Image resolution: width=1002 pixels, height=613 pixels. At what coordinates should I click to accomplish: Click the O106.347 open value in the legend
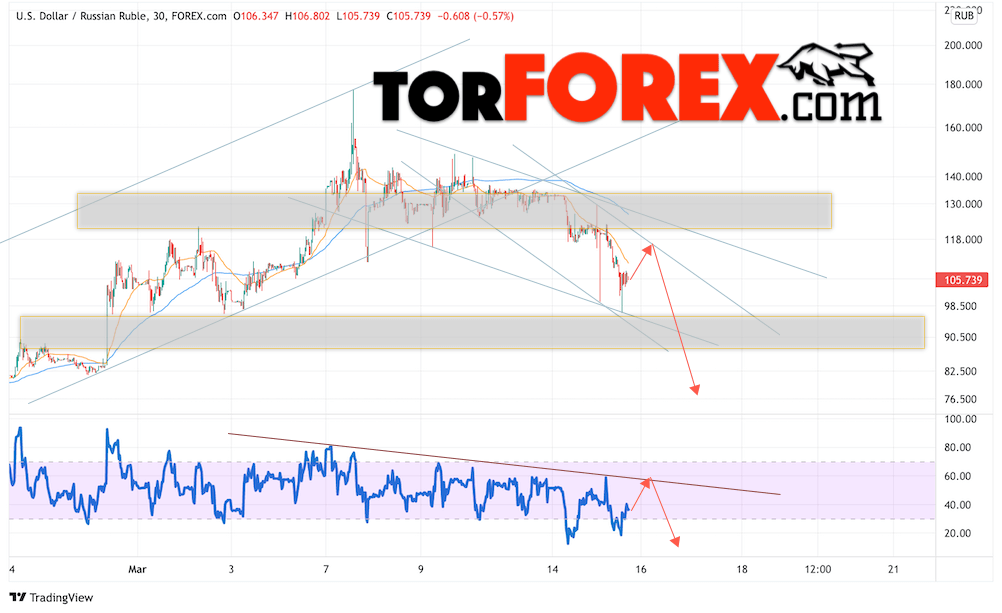pyautogui.click(x=256, y=16)
